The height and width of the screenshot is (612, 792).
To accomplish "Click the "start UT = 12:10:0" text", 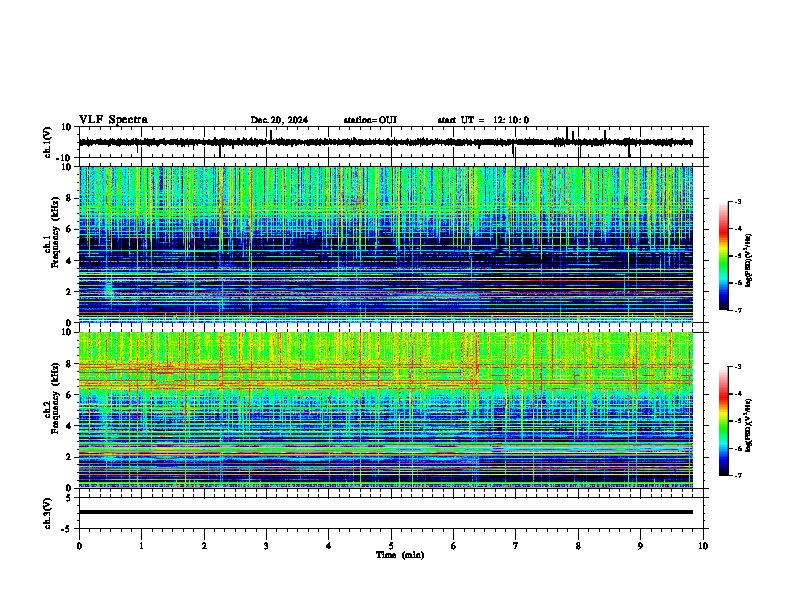I will tap(483, 120).
